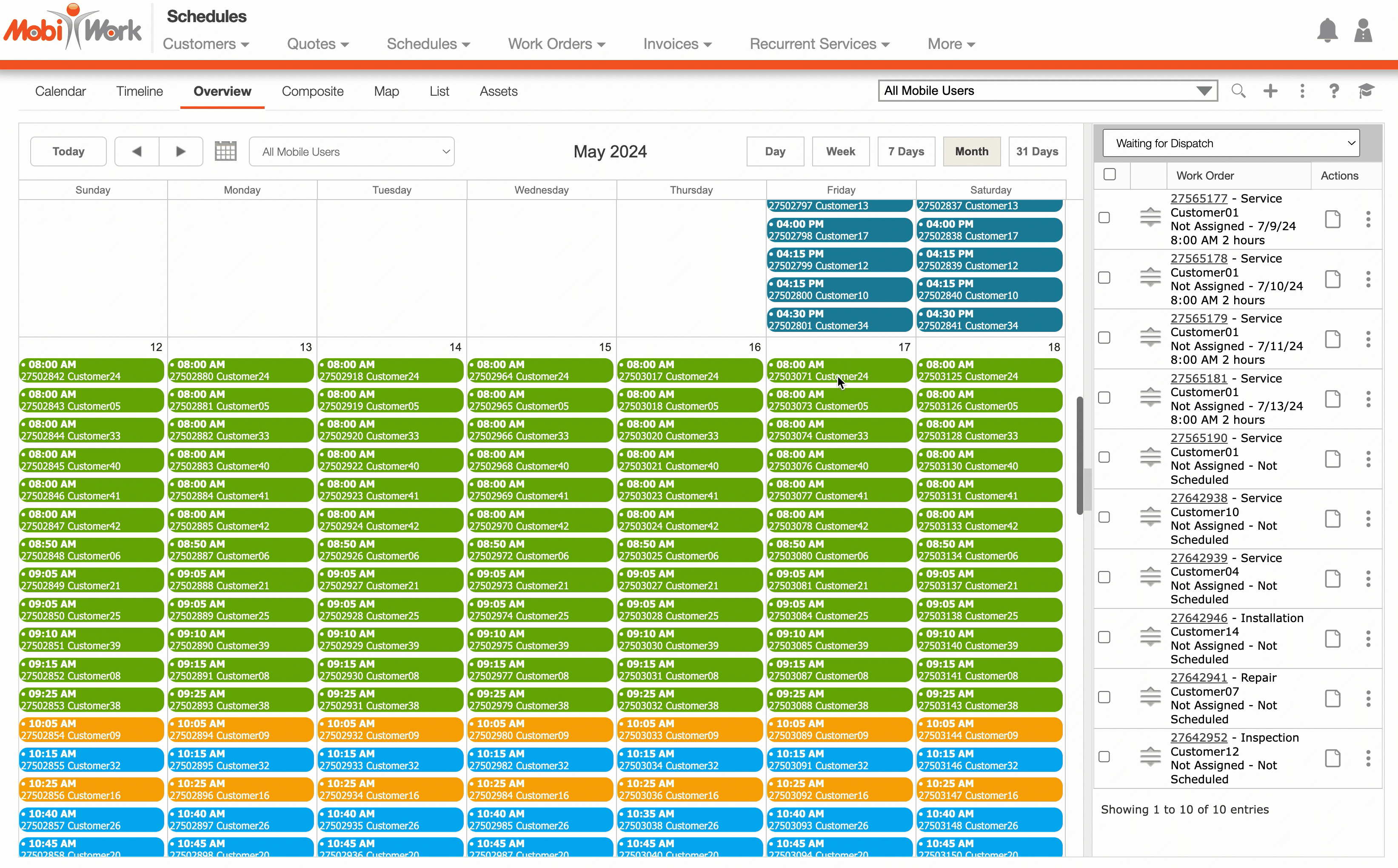Open the help question mark icon
Viewport: 1398px width, 868px height.
point(1333,91)
